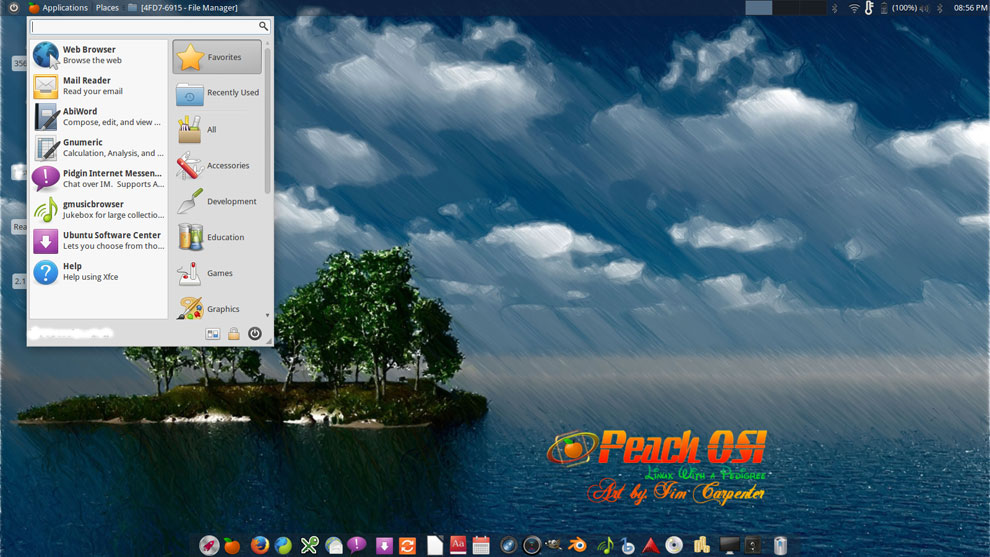990x557 pixels.
Task: Open the blank document dock icon
Action: (434, 545)
